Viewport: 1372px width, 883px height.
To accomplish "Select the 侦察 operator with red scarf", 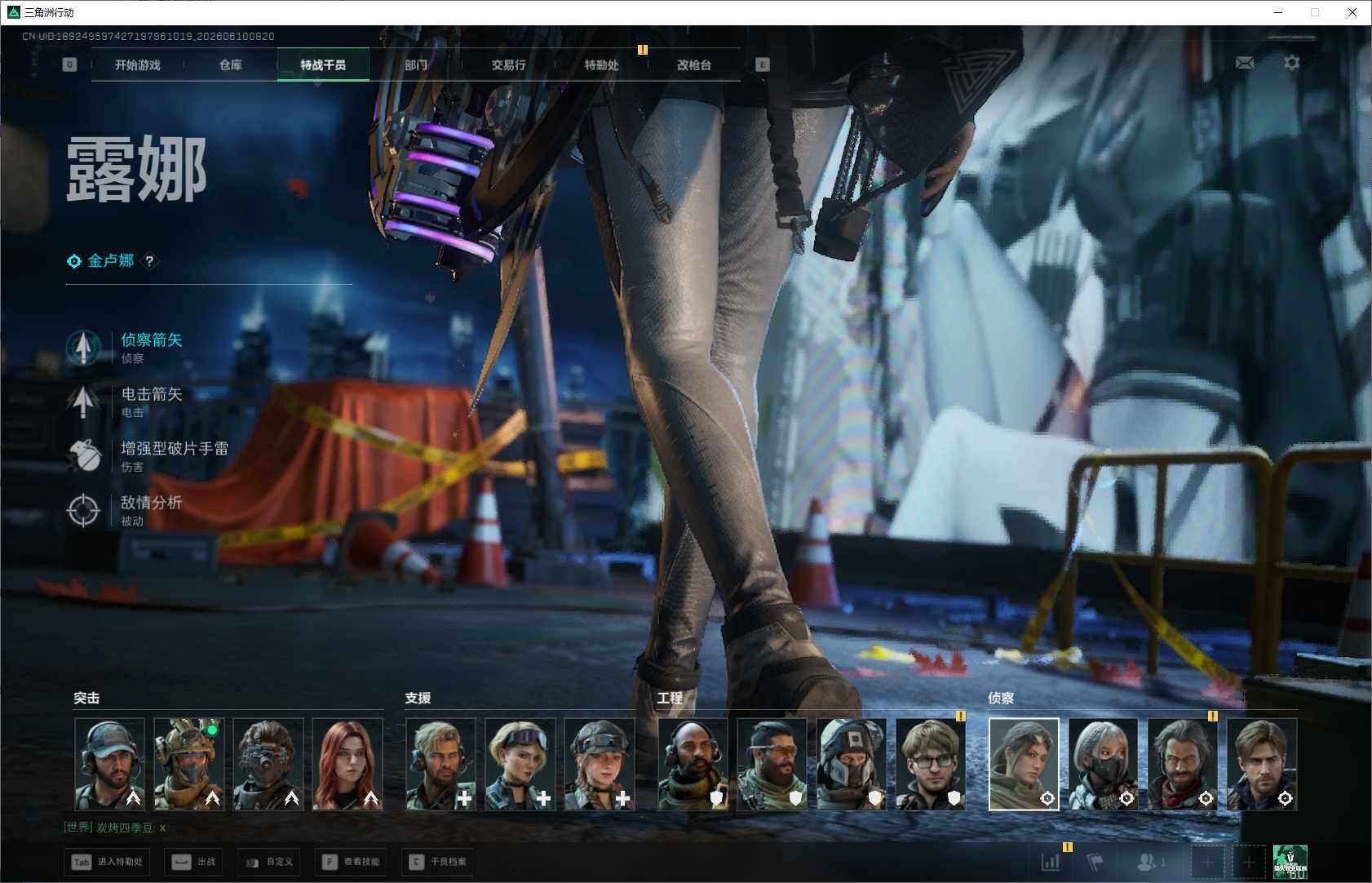I will (1183, 765).
